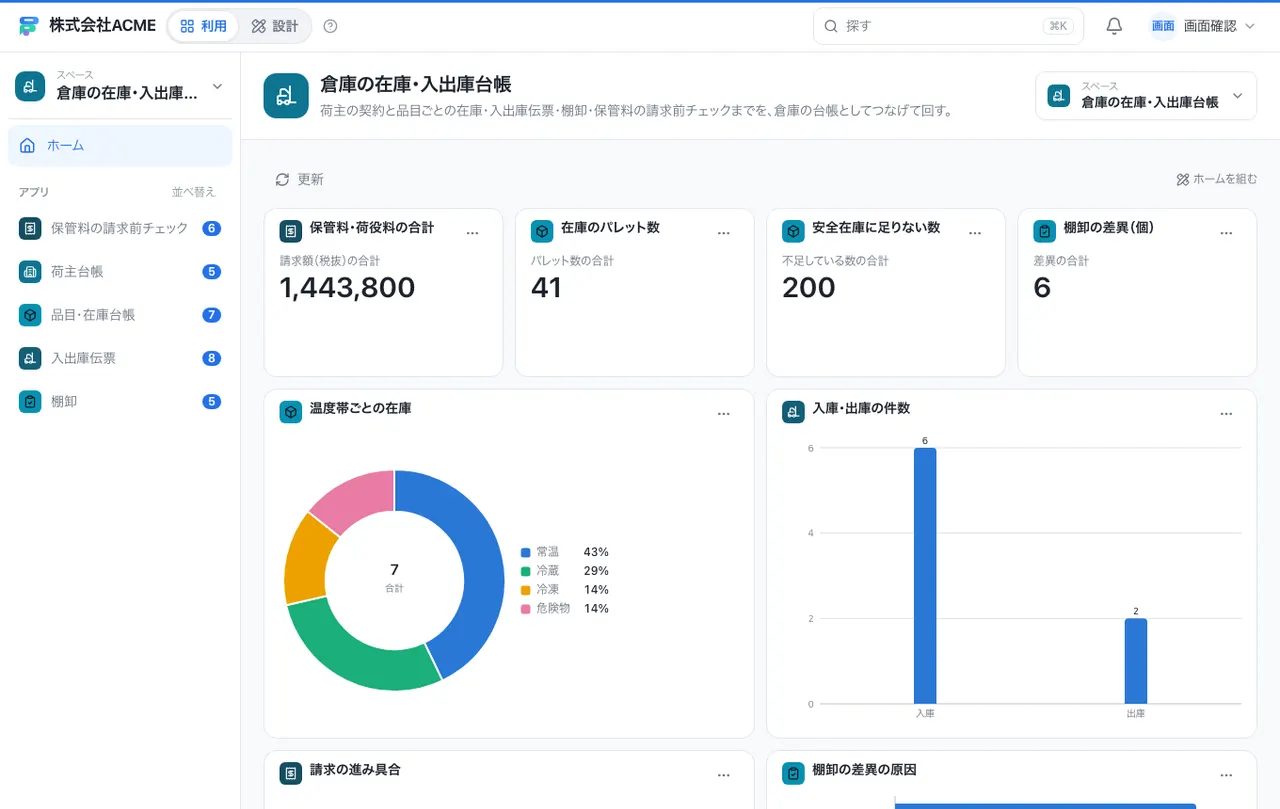Click the 荷主台帳 sidebar icon
Screen dimensions: 1280x809
click(30, 271)
